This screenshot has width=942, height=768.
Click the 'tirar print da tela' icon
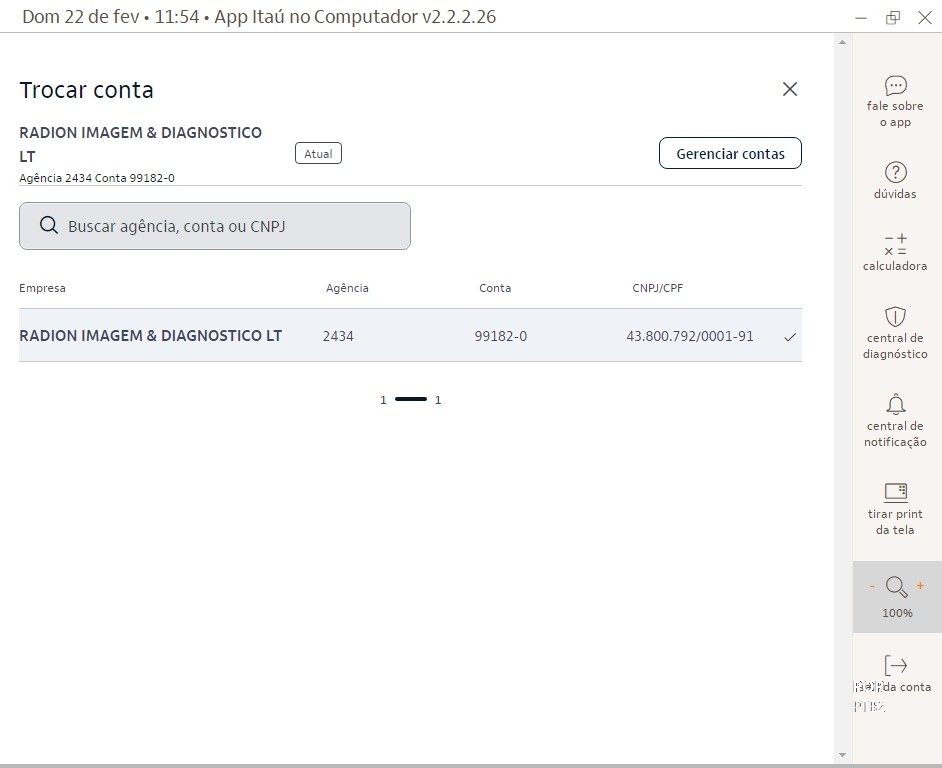coord(895,492)
